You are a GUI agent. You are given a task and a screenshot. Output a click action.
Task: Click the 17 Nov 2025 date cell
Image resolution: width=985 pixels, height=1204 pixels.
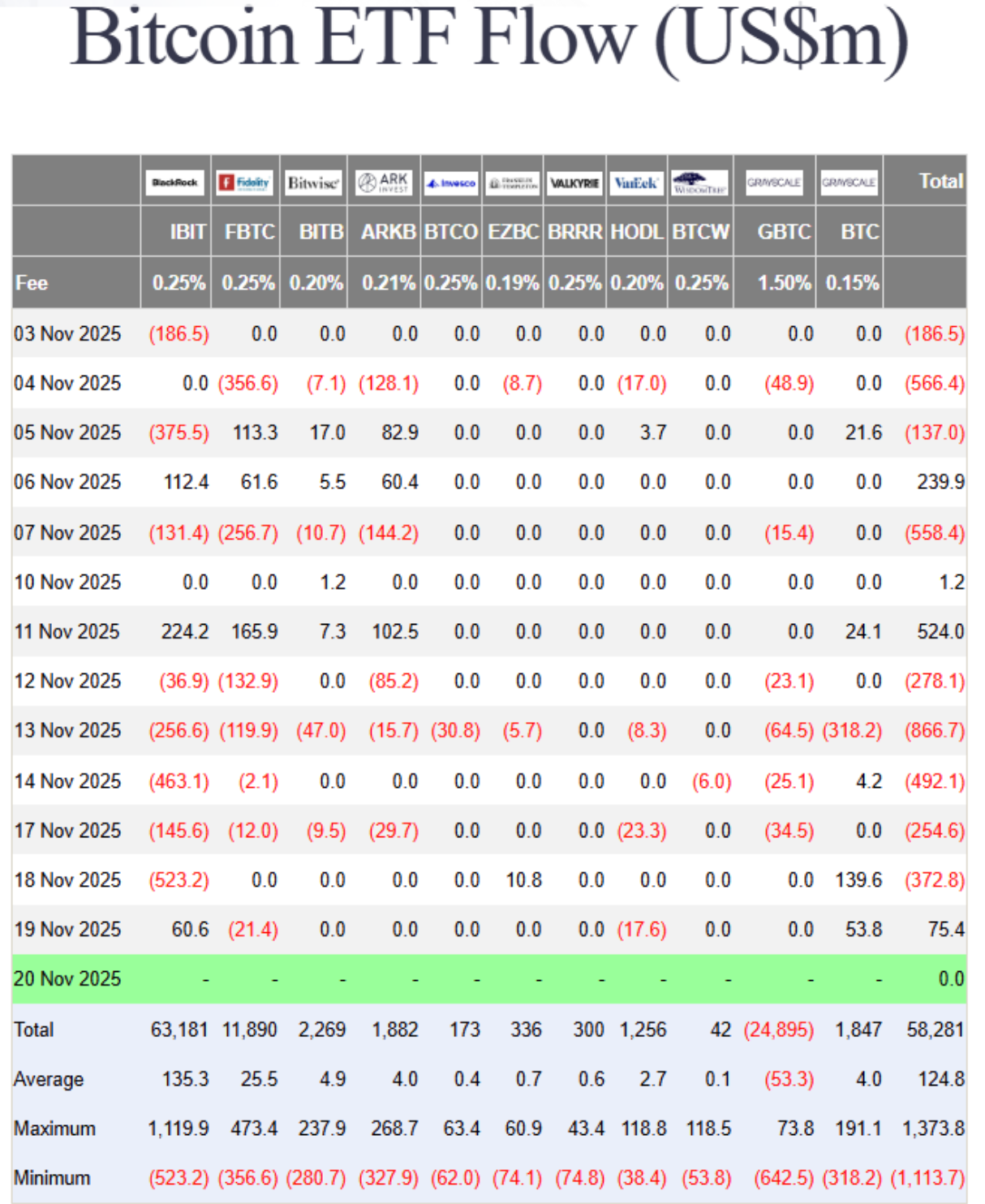(67, 831)
